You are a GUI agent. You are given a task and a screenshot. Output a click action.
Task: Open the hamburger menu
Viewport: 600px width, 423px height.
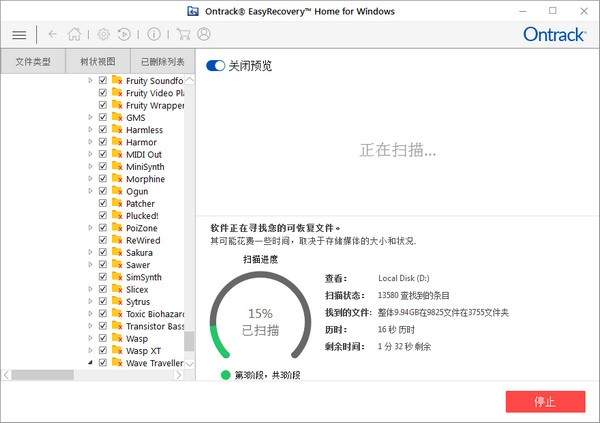19,34
